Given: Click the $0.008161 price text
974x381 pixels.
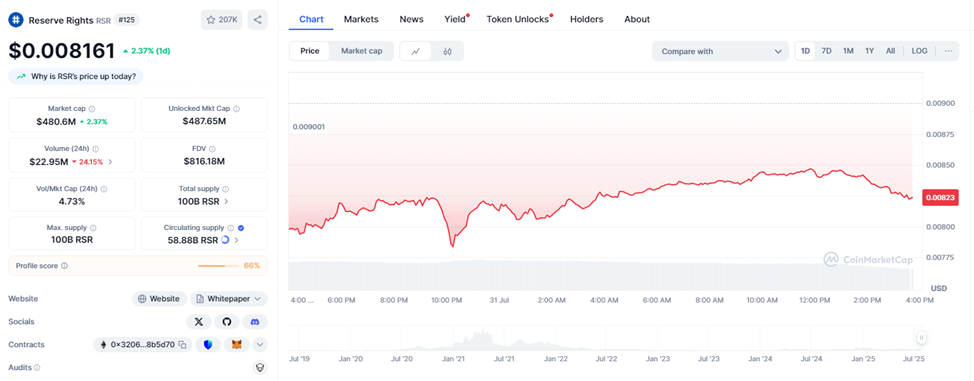Looking at the screenshot, I should point(61,50).
